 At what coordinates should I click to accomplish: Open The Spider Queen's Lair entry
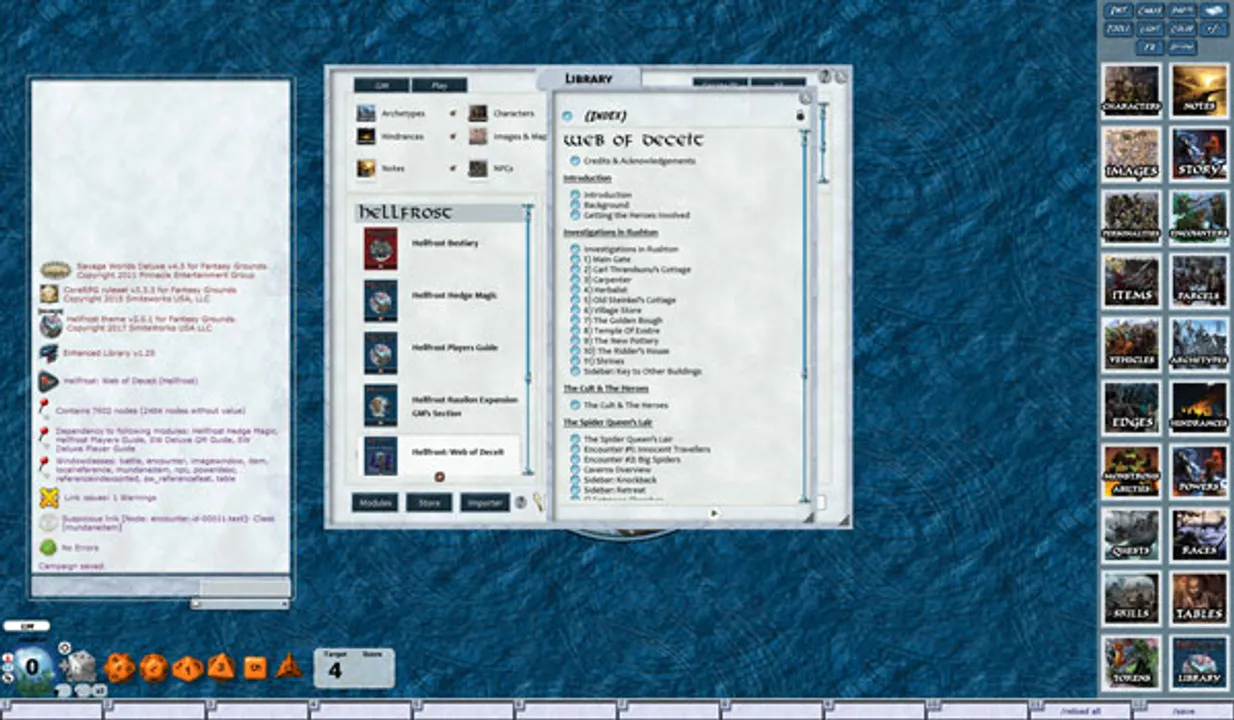[x=630, y=439]
